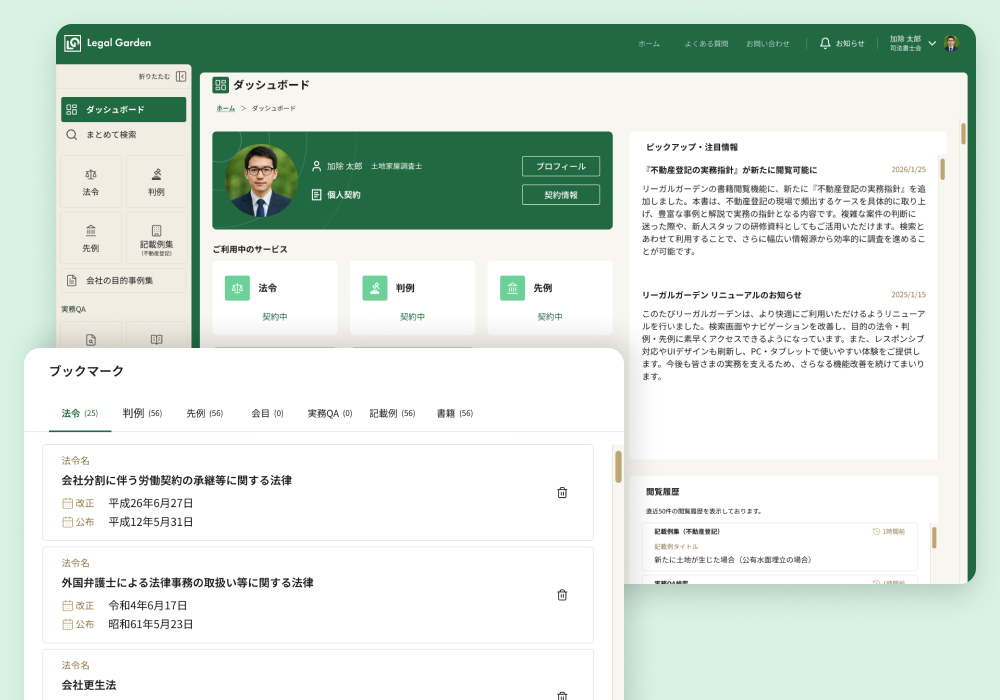Click the dashboard grid icon beside the title
This screenshot has width=1000, height=700.
point(221,85)
